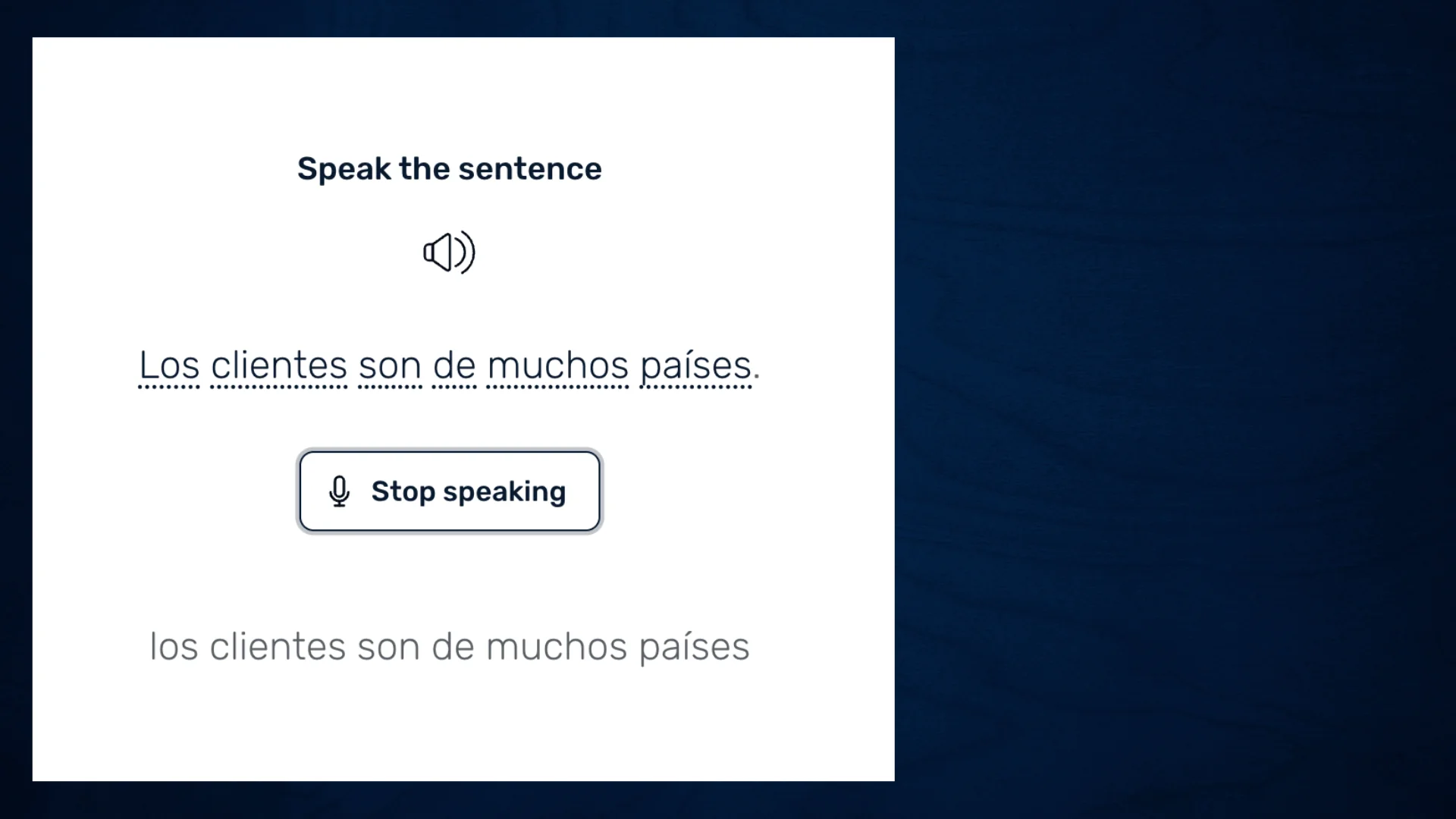Reveal the translation of underlined "de"
1456x819 pixels.
454,366
